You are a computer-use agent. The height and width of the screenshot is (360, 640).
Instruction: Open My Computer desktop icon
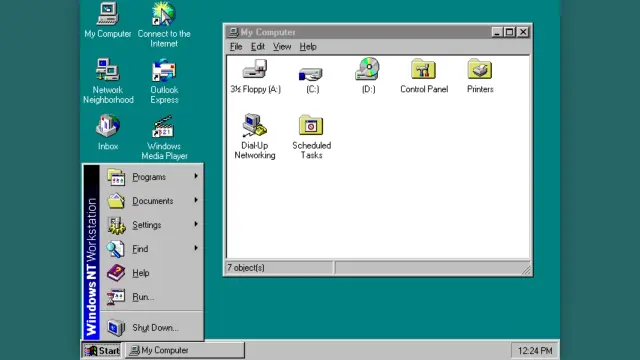click(x=108, y=20)
